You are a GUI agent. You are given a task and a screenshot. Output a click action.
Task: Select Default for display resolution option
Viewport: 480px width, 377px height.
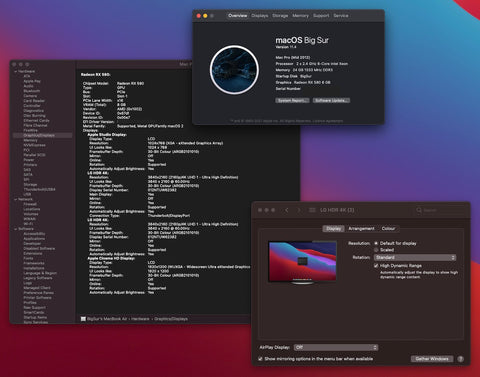tap(376, 243)
